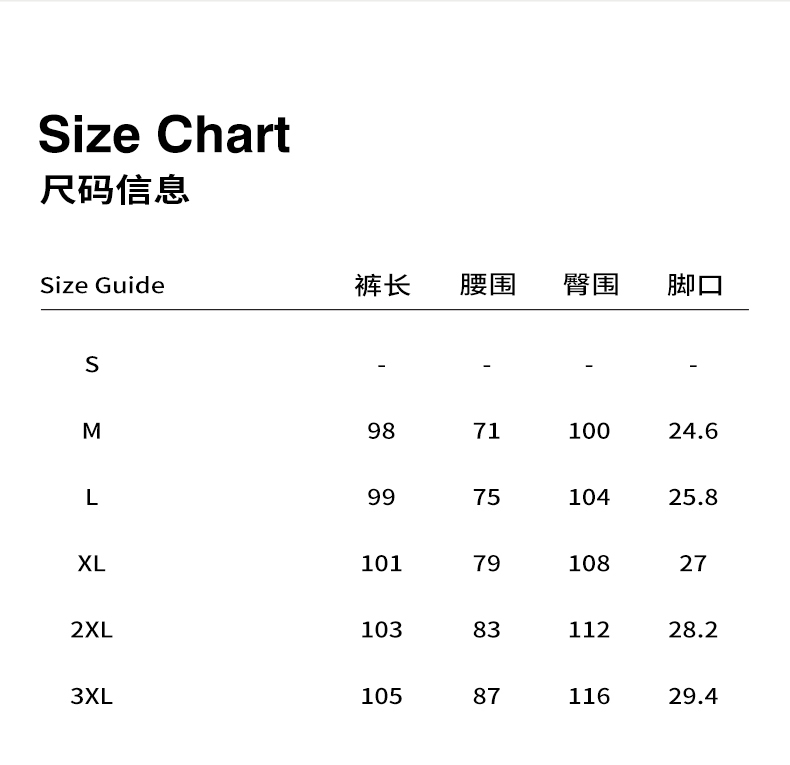Select the Size Guide column header
Screen dimensions: 790x765
(x=102, y=285)
